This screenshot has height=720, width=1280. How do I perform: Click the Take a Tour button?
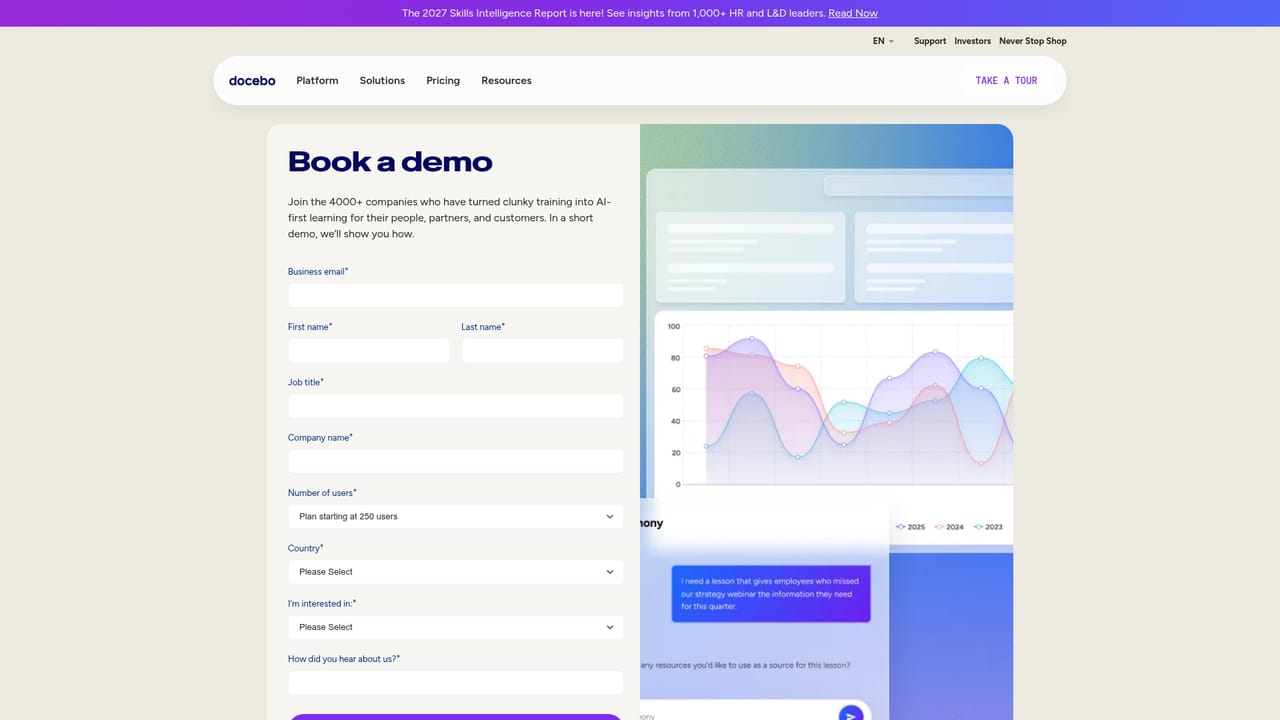coord(1006,81)
